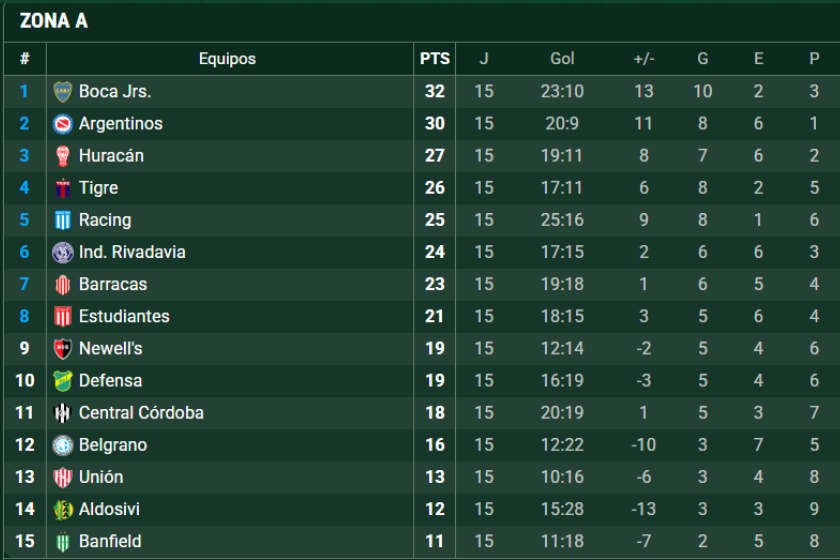
Task: Click the +/- goal difference header
Action: point(644,58)
